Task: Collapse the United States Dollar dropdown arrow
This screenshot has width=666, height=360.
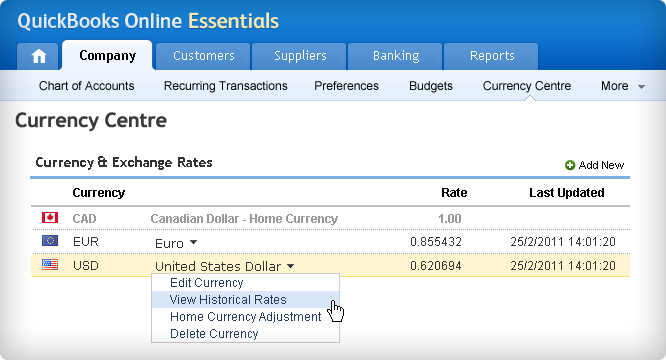Action: point(291,266)
